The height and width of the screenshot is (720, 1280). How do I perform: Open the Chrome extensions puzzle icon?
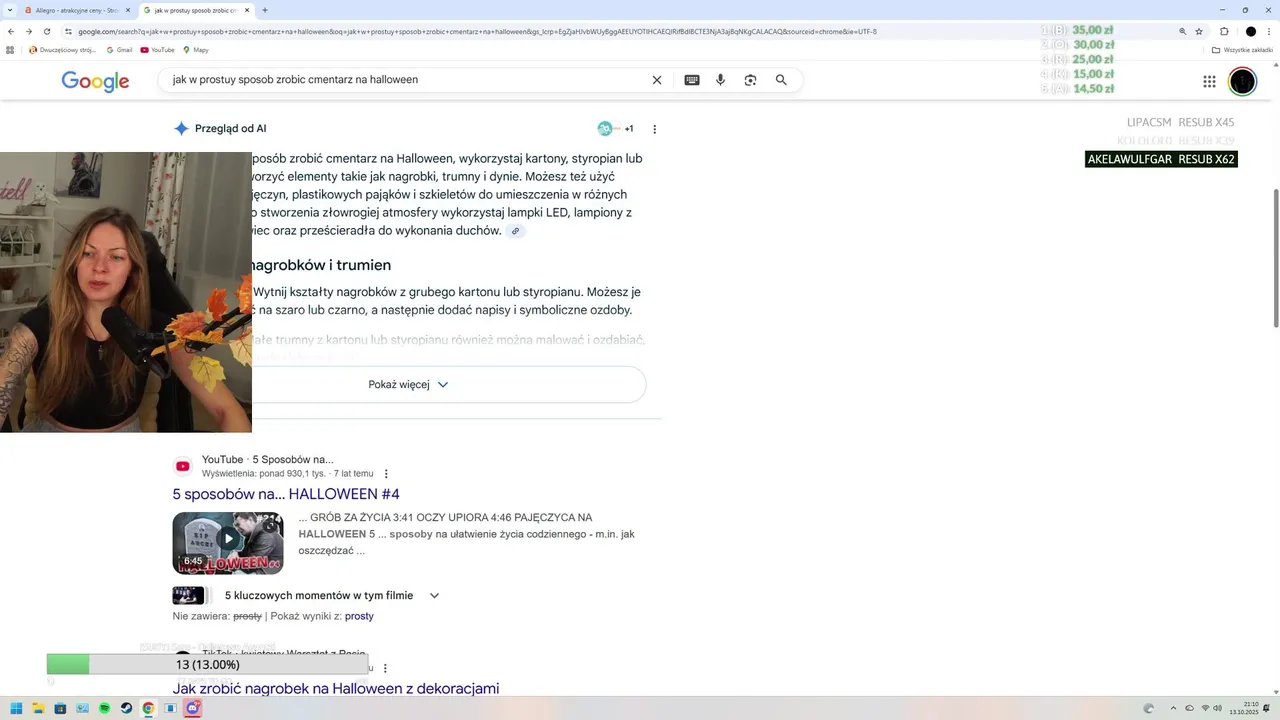[x=1224, y=31]
